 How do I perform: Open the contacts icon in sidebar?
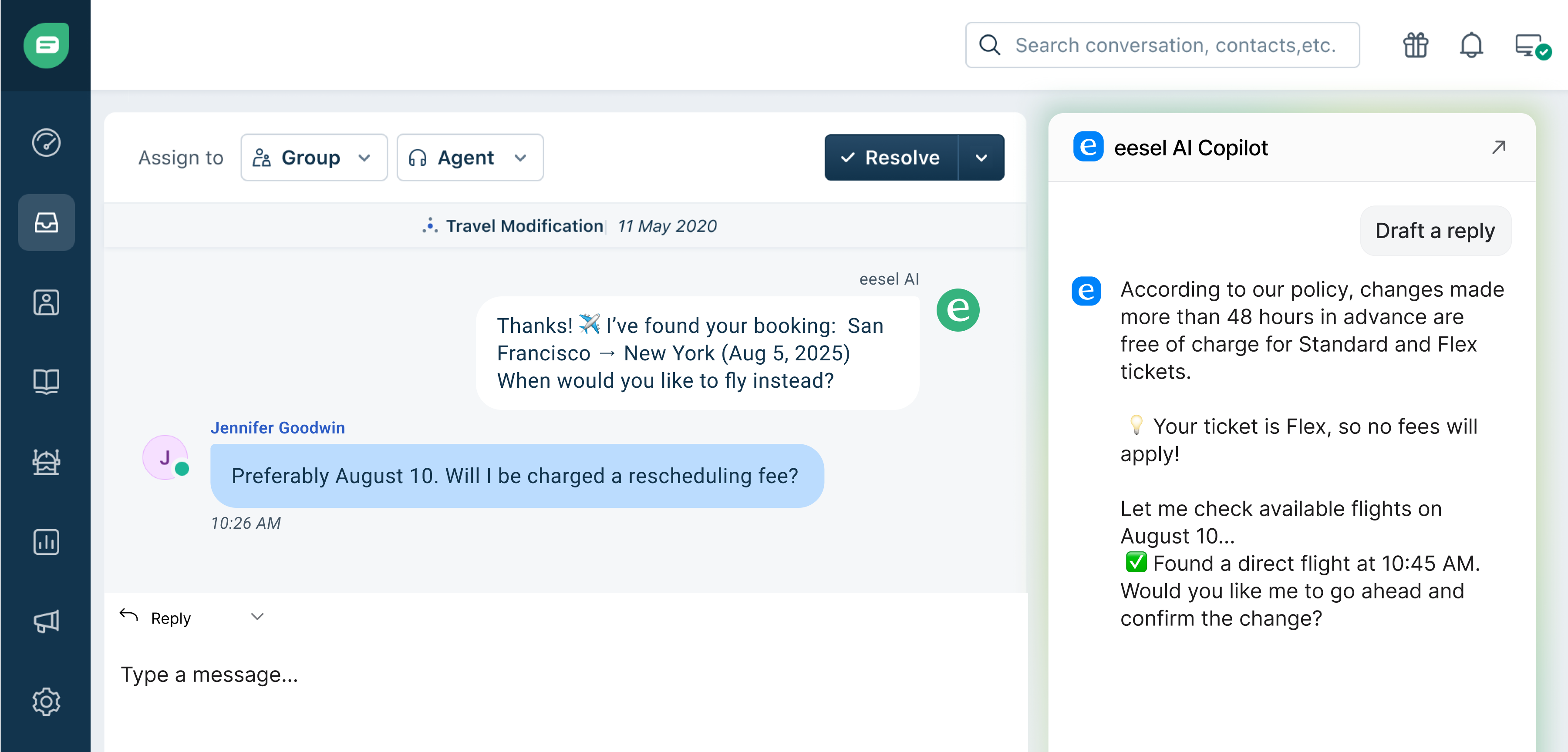pyautogui.click(x=46, y=302)
